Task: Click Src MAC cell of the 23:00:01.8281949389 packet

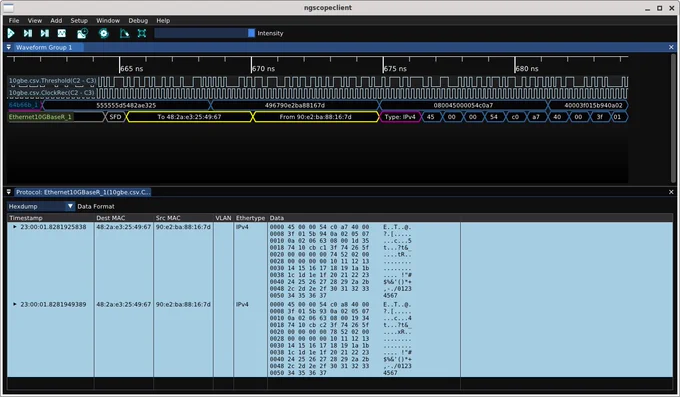Action: [x=183, y=304]
